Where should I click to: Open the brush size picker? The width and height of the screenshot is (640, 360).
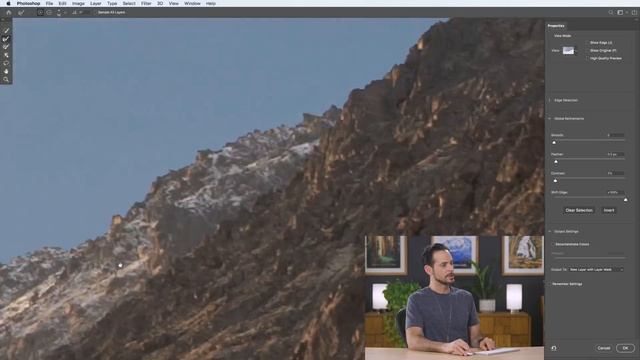pyautogui.click(x=60, y=13)
